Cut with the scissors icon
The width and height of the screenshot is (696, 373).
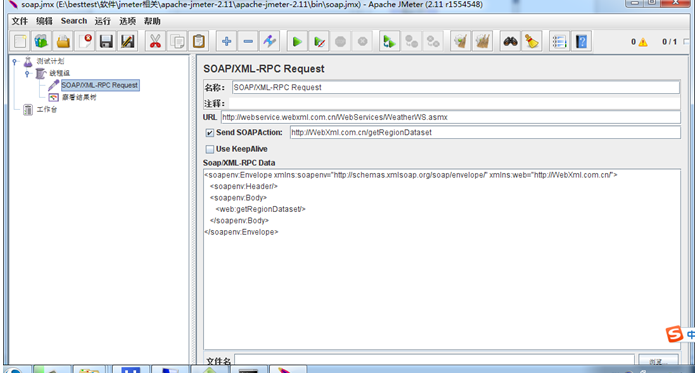155,42
